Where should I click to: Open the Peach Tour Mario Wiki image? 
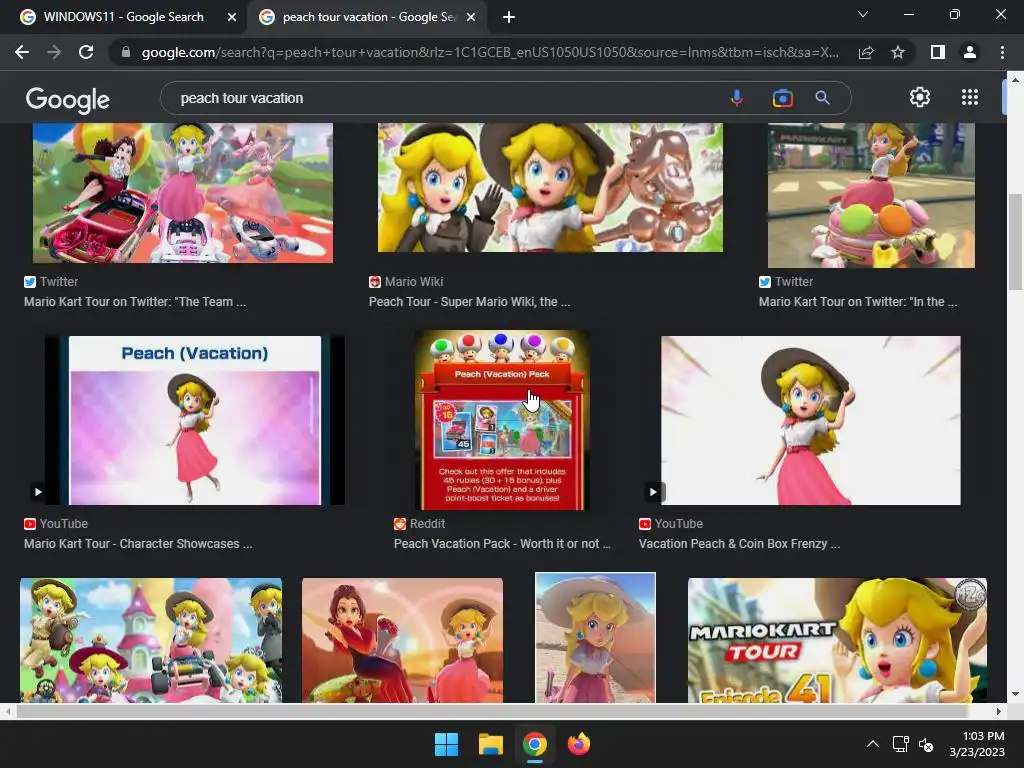click(x=550, y=187)
